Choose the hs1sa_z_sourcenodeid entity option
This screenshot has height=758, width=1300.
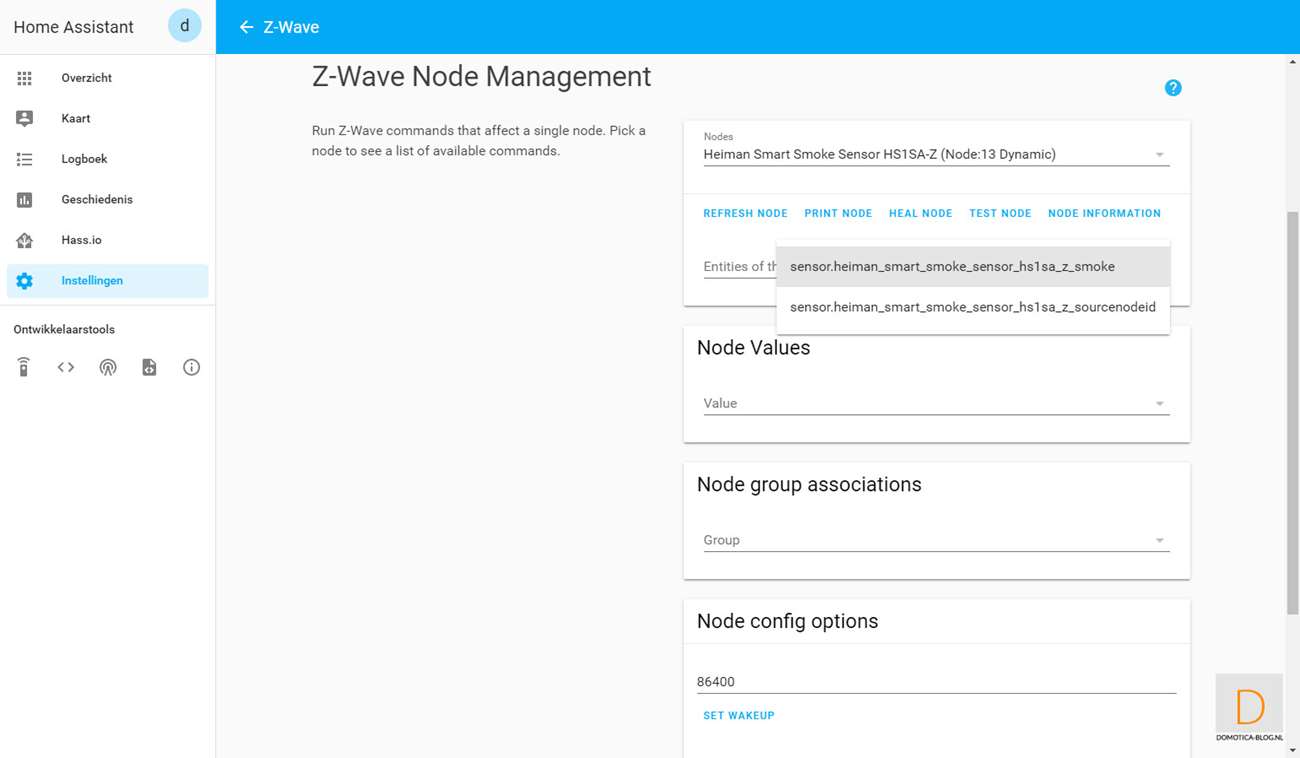point(972,307)
